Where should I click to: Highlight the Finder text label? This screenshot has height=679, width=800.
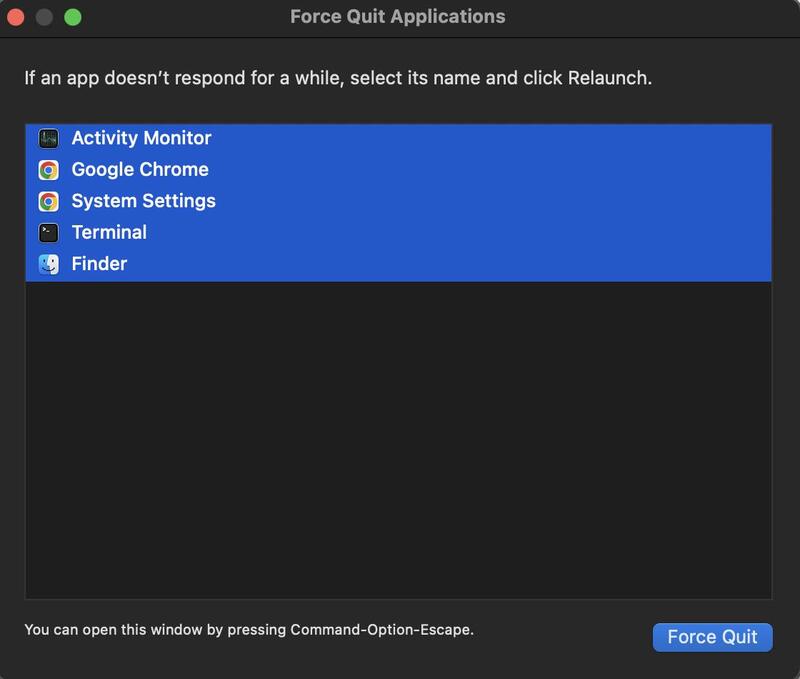tap(99, 265)
